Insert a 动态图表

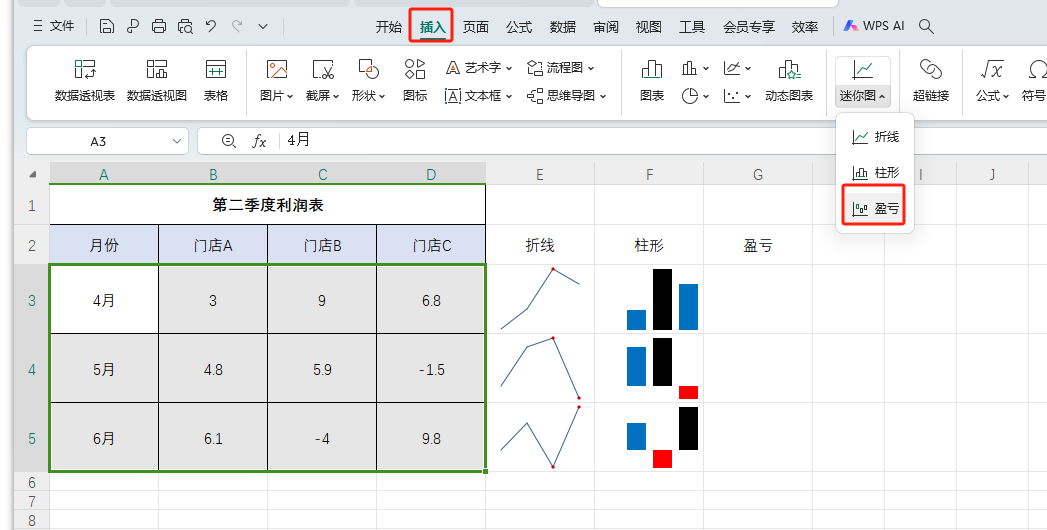(789, 80)
